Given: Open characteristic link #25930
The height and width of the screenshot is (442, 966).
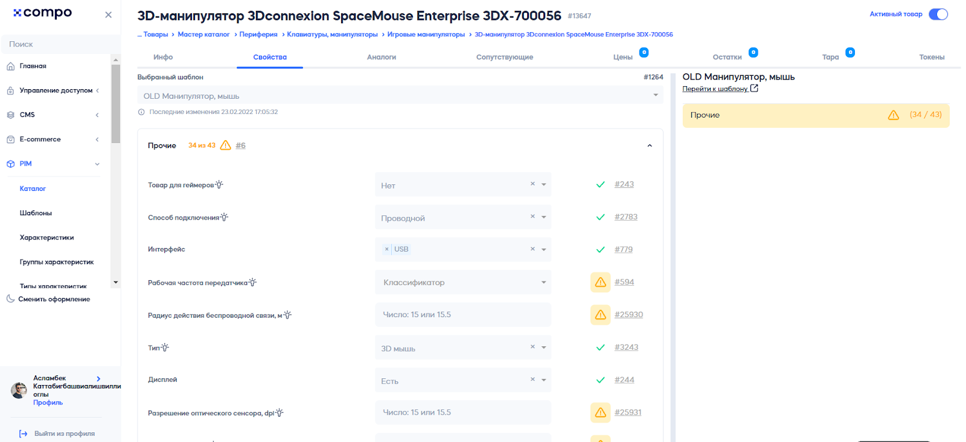Looking at the screenshot, I should pos(628,315).
